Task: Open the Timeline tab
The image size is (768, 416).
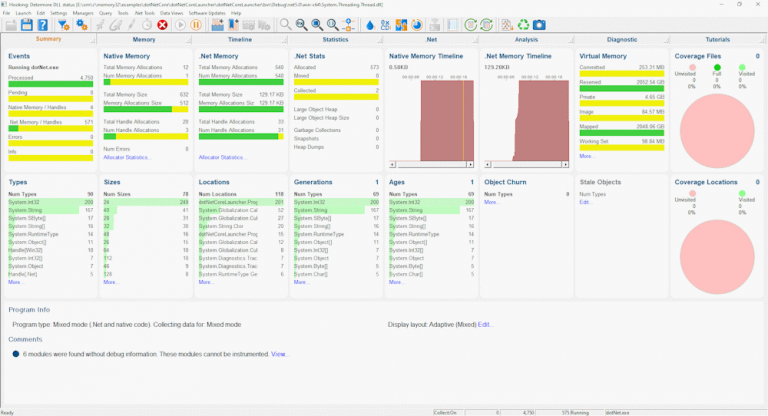Action: pyautogui.click(x=240, y=39)
